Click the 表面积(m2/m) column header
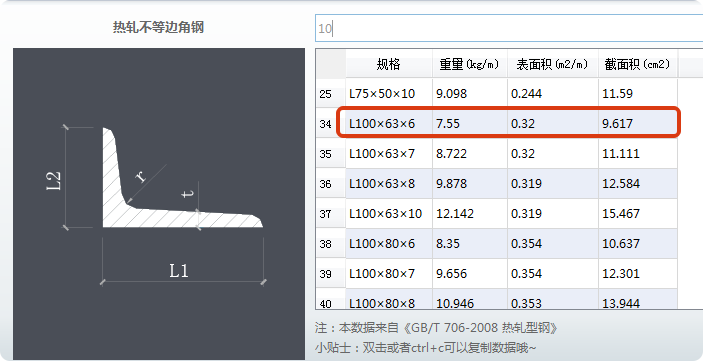This screenshot has width=703, height=361. pos(553,64)
